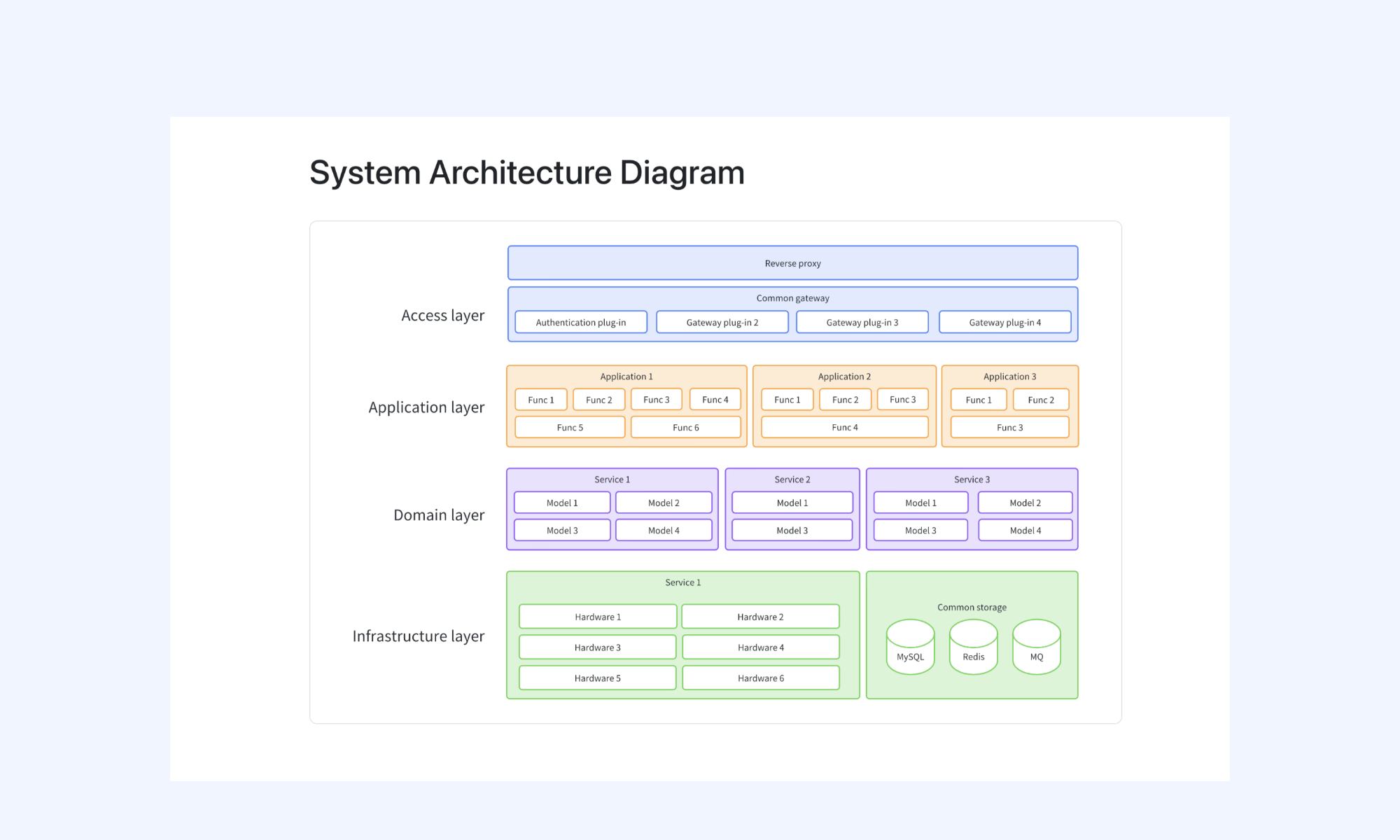This screenshot has height=840, width=1400.
Task: Select the MySQL database cylinder
Action: click(910, 647)
